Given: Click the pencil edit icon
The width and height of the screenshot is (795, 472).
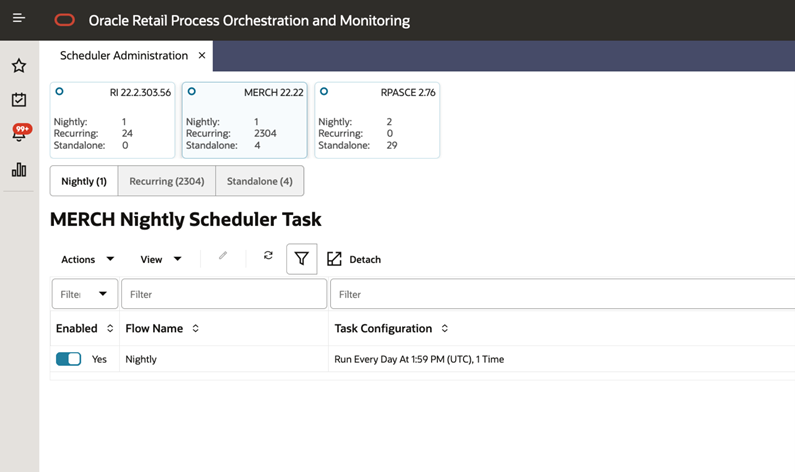Looking at the screenshot, I should click(x=223, y=256).
